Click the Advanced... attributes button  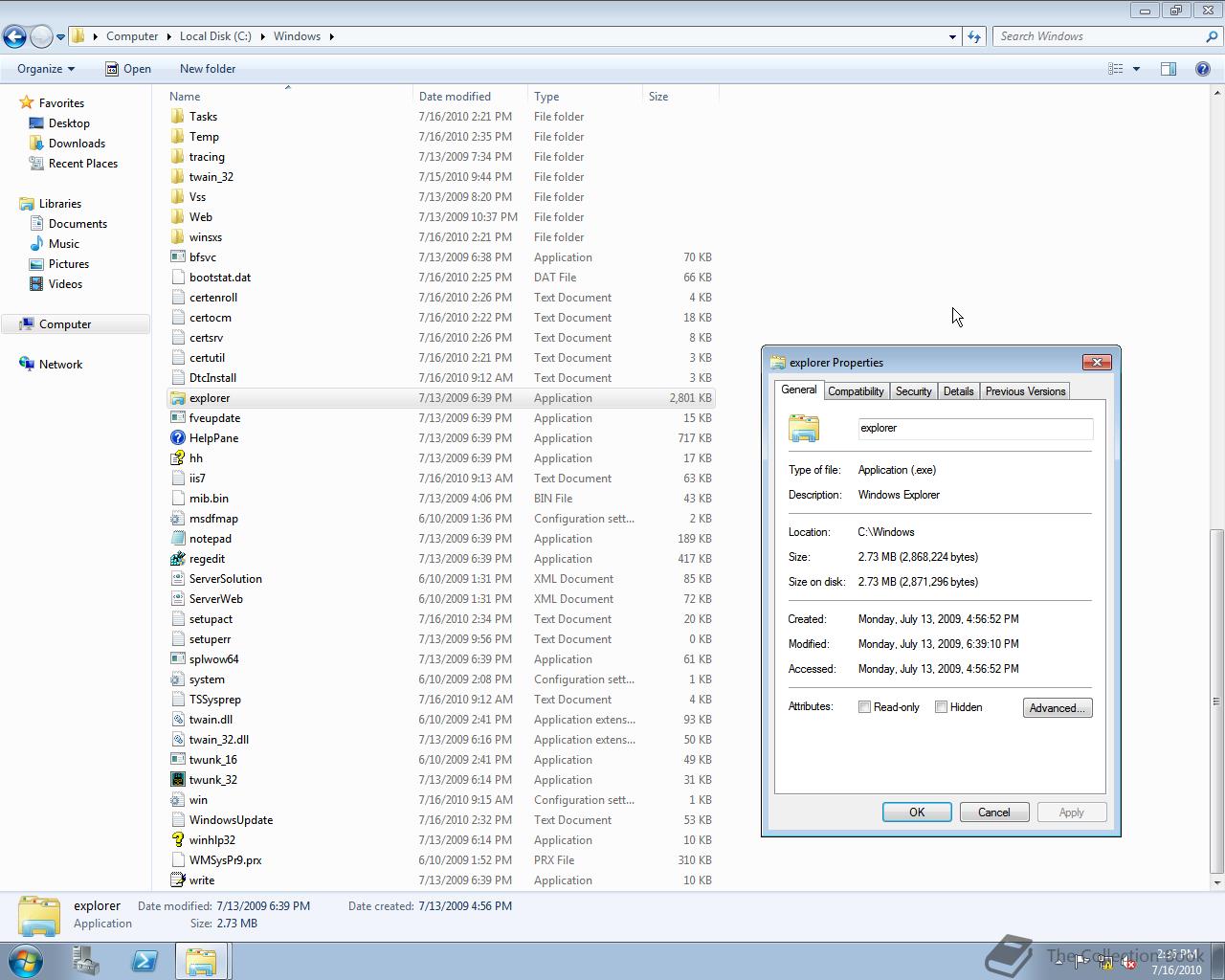point(1058,708)
